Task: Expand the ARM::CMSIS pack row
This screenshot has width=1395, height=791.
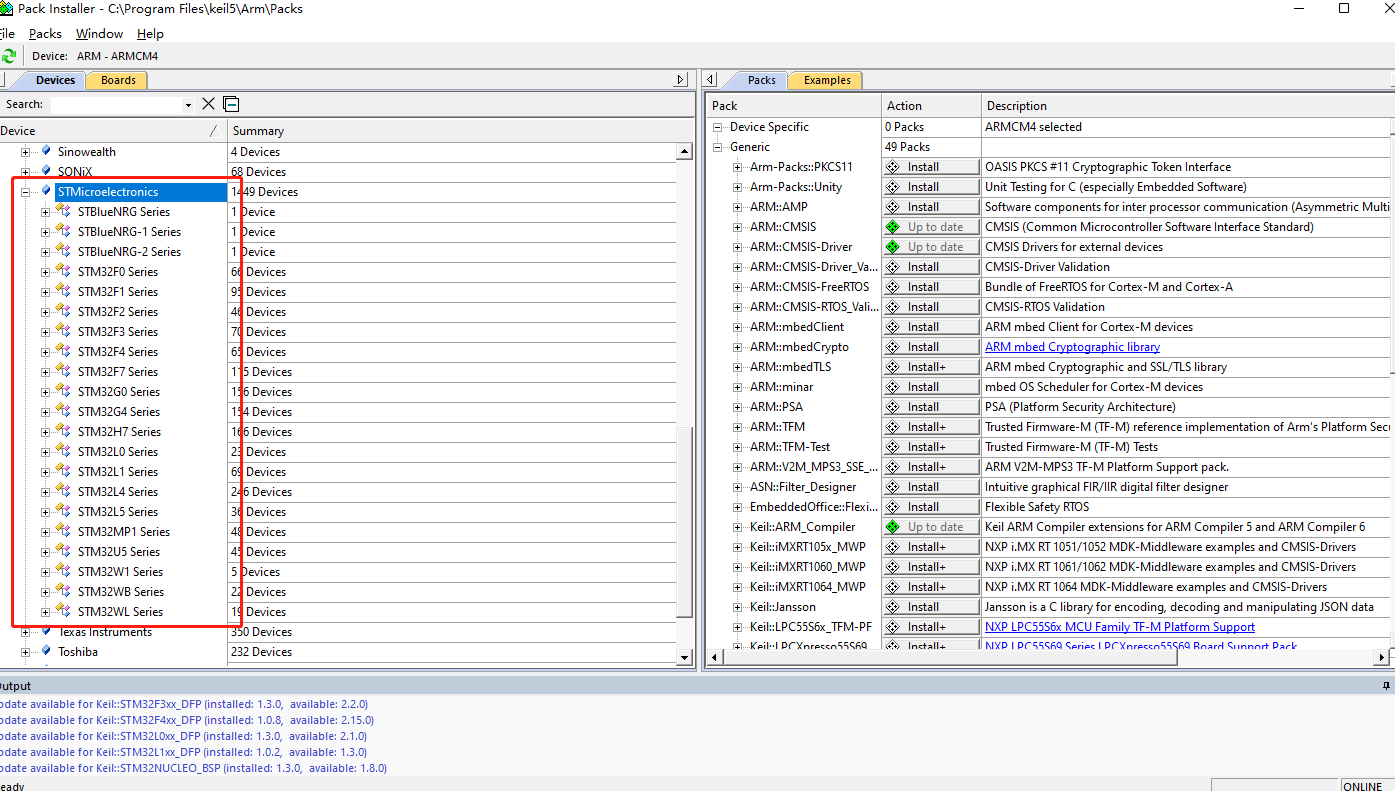Action: 738,227
